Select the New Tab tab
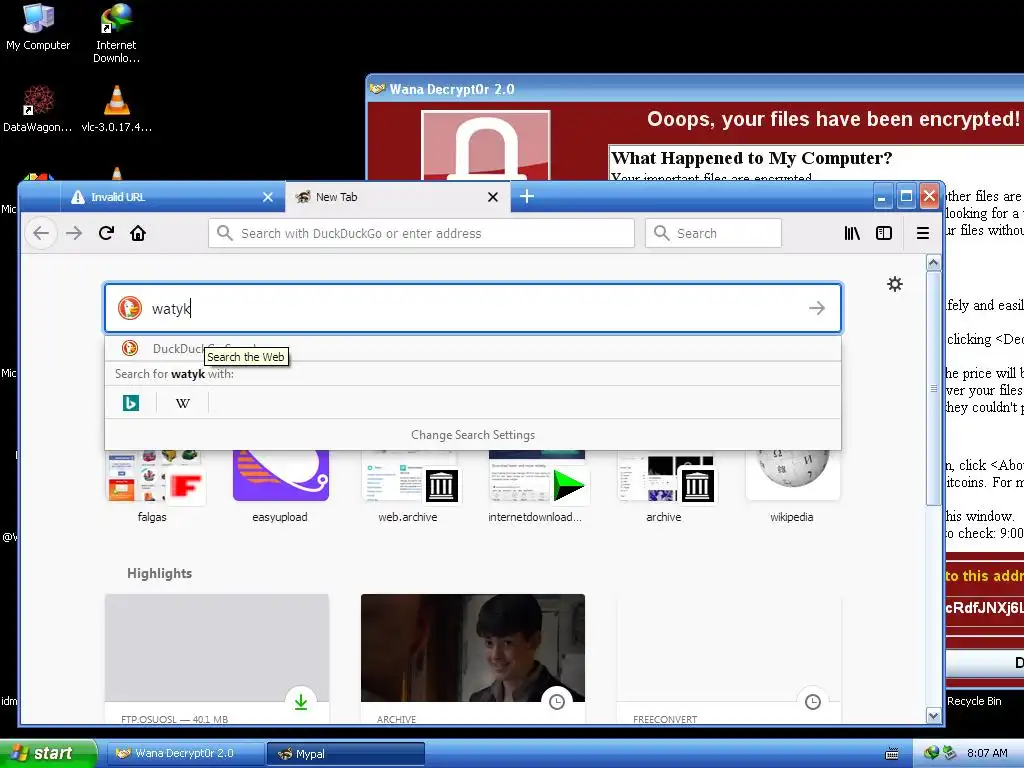 pos(397,197)
